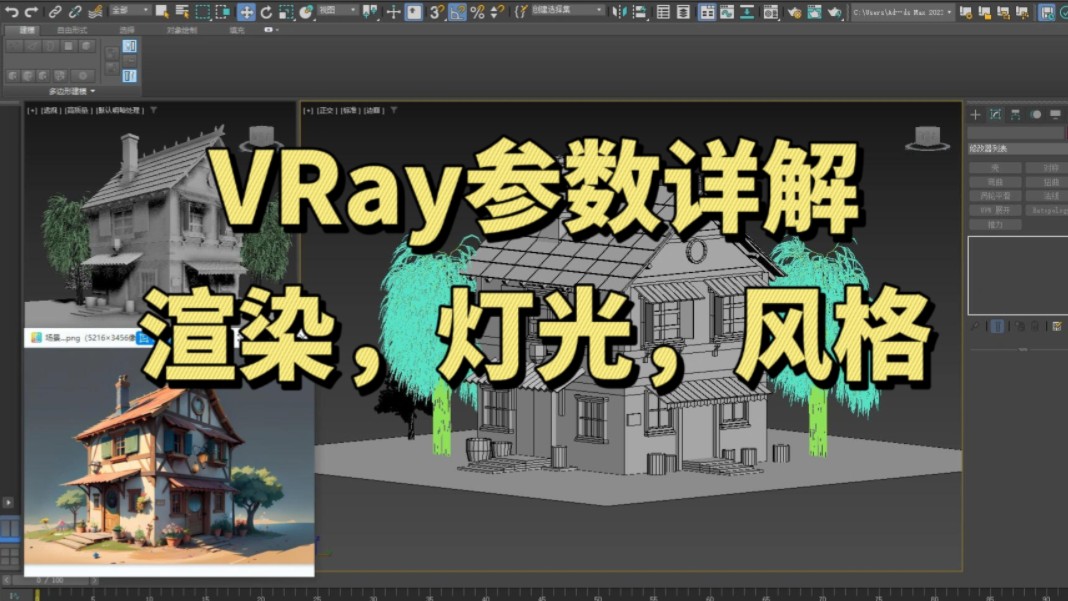Activate the Select and Rotate tool
Image resolution: width=1068 pixels, height=601 pixels.
[x=266, y=12]
